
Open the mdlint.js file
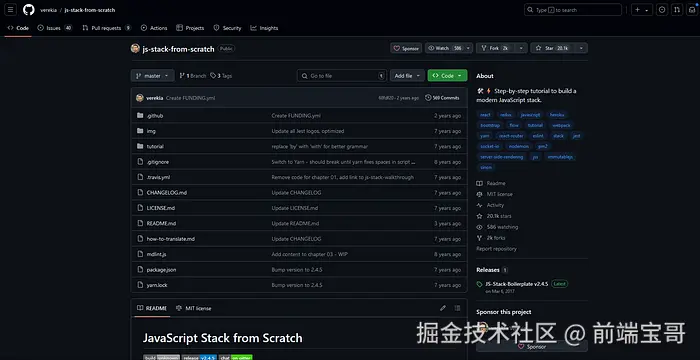click(x=156, y=255)
